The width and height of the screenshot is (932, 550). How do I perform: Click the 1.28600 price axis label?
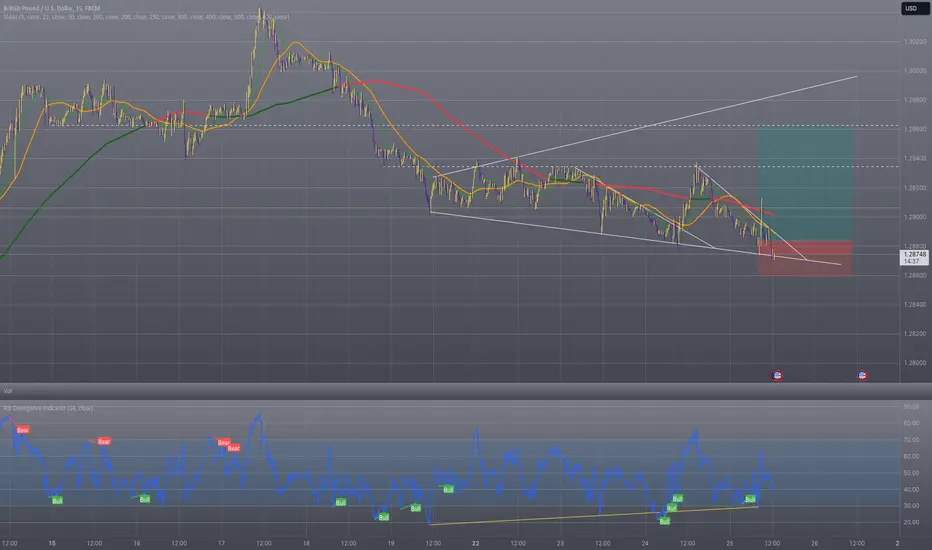(914, 275)
